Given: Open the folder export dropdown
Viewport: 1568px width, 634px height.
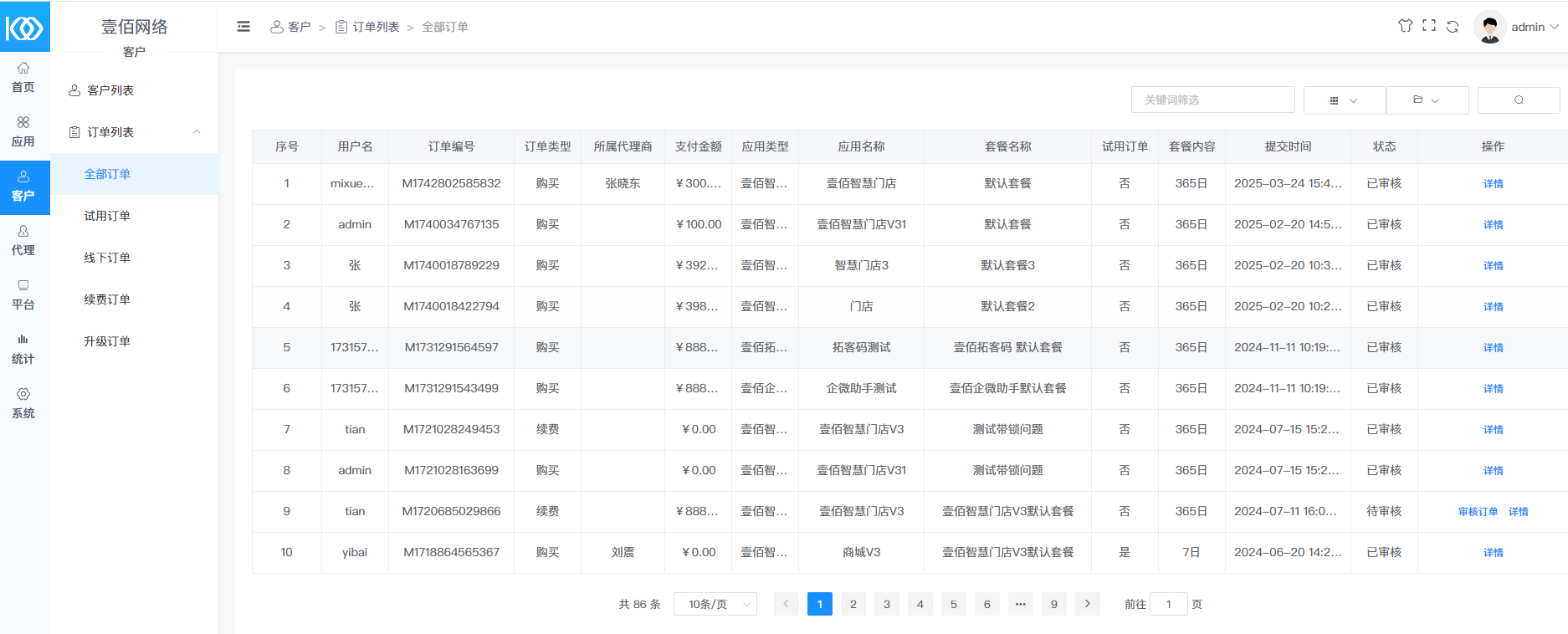Looking at the screenshot, I should [x=1427, y=100].
